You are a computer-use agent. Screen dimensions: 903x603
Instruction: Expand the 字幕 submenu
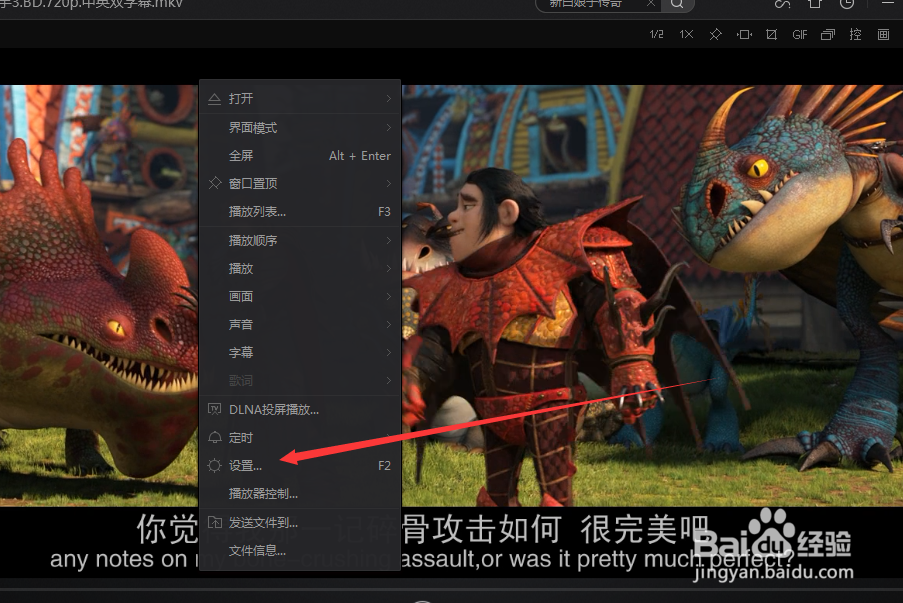click(300, 352)
